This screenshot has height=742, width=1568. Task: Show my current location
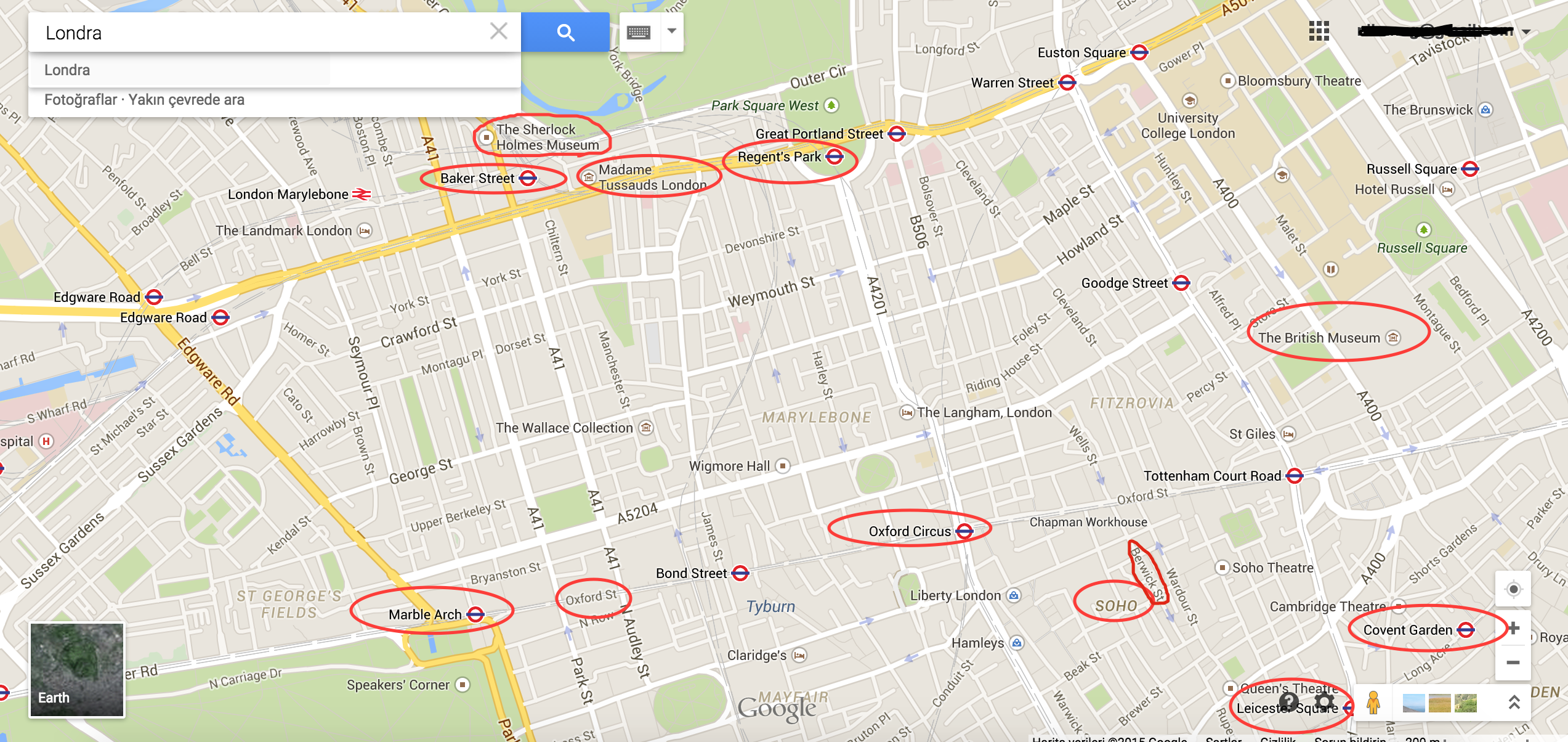coord(1513,589)
